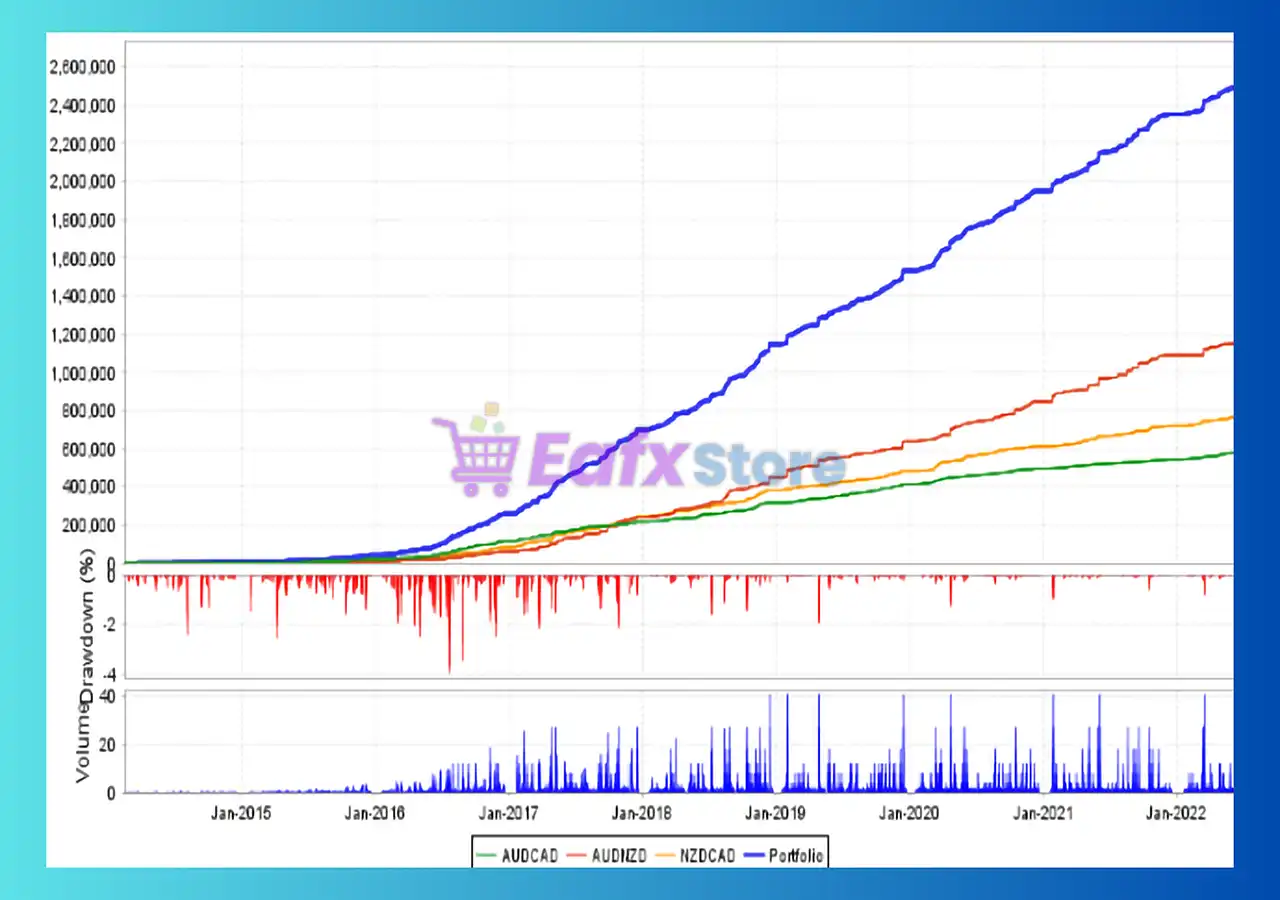
Task: Select the AUDNZD legend label
Action: pos(619,855)
